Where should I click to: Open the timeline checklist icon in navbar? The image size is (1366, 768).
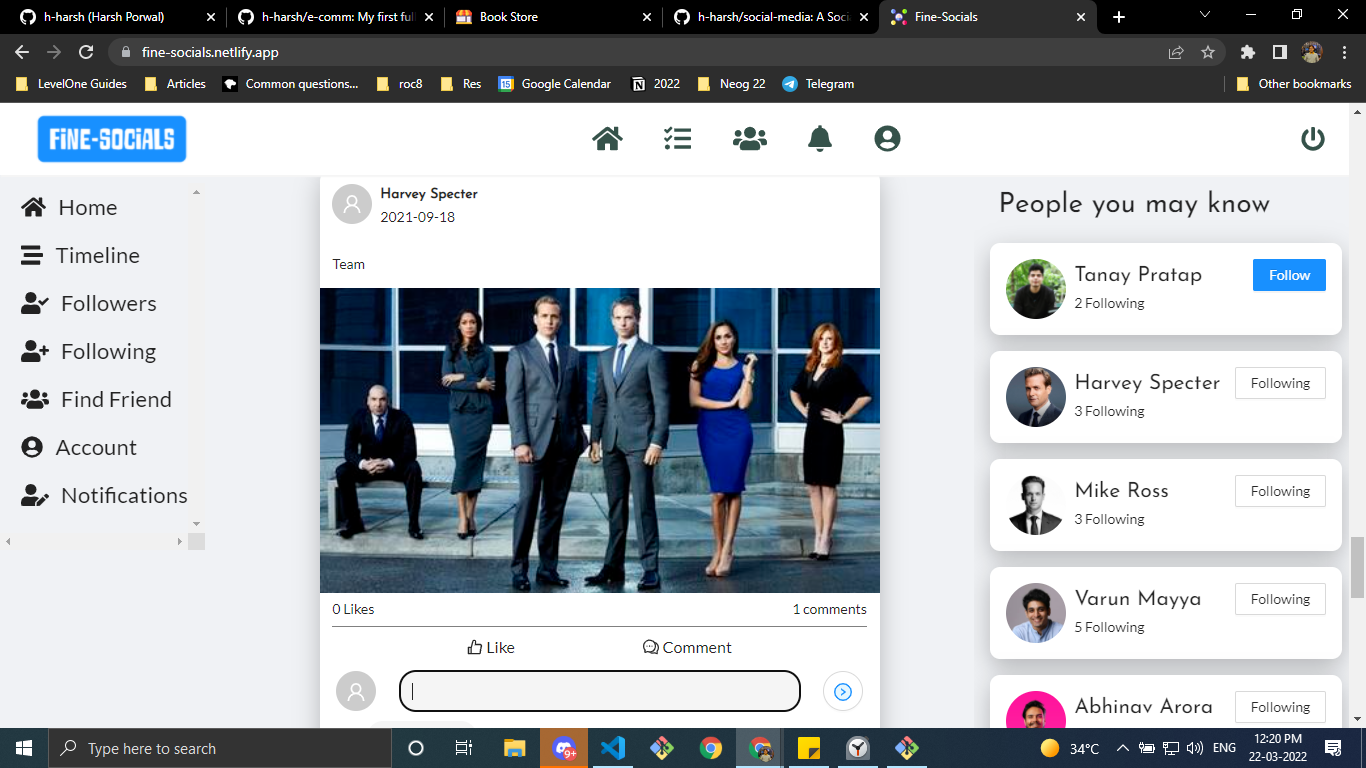pos(677,138)
